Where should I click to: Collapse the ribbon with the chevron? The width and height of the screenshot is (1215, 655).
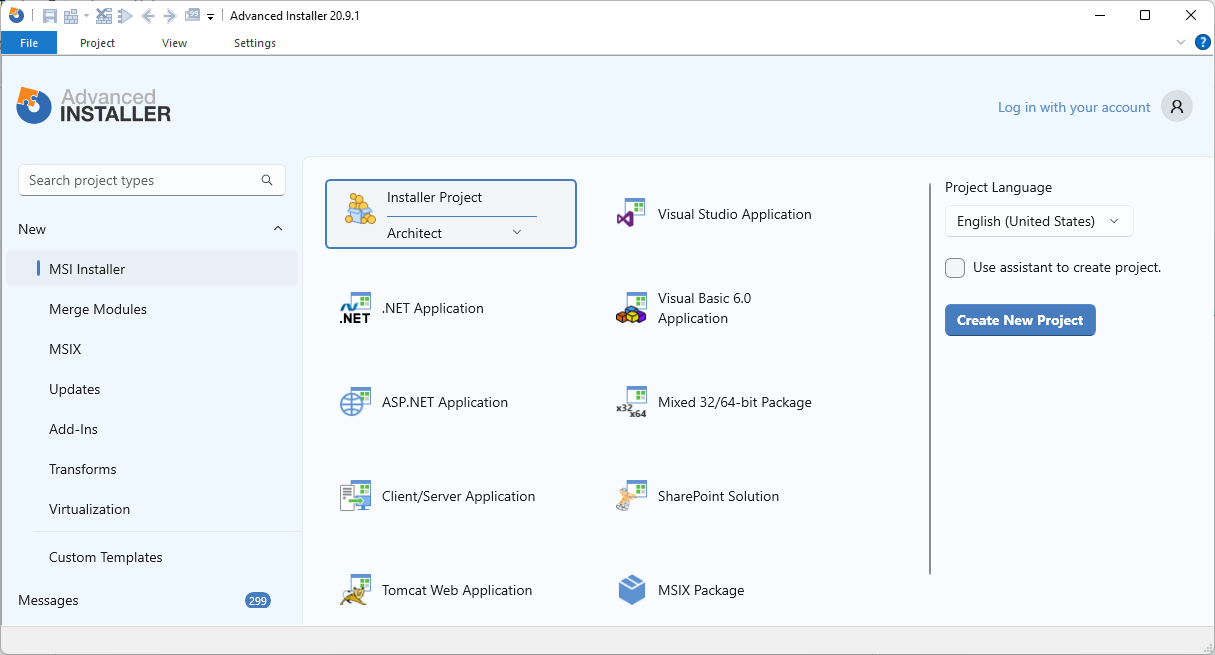pos(1181,42)
